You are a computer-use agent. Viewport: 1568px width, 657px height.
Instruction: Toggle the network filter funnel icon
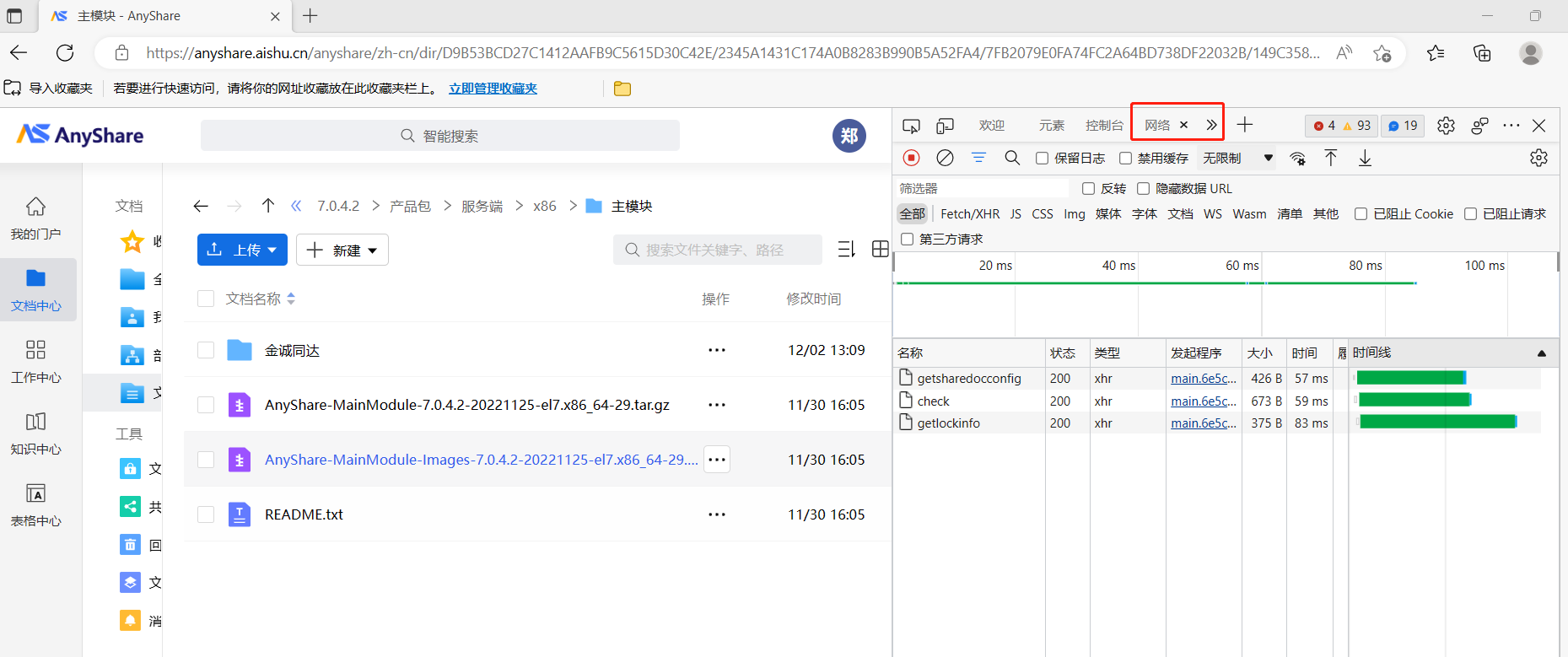(x=978, y=158)
